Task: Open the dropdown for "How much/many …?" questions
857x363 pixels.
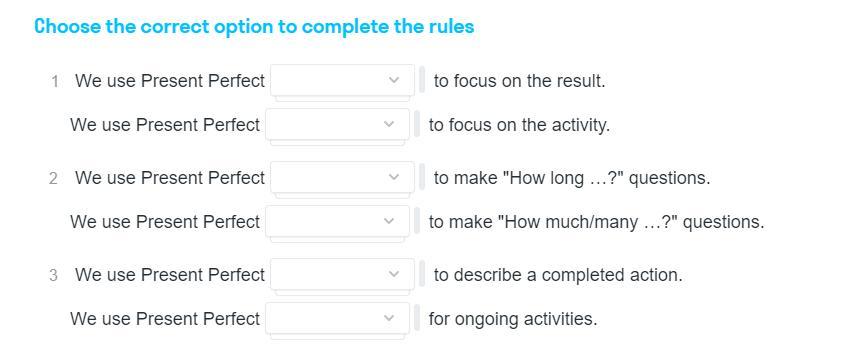Action: (337, 221)
